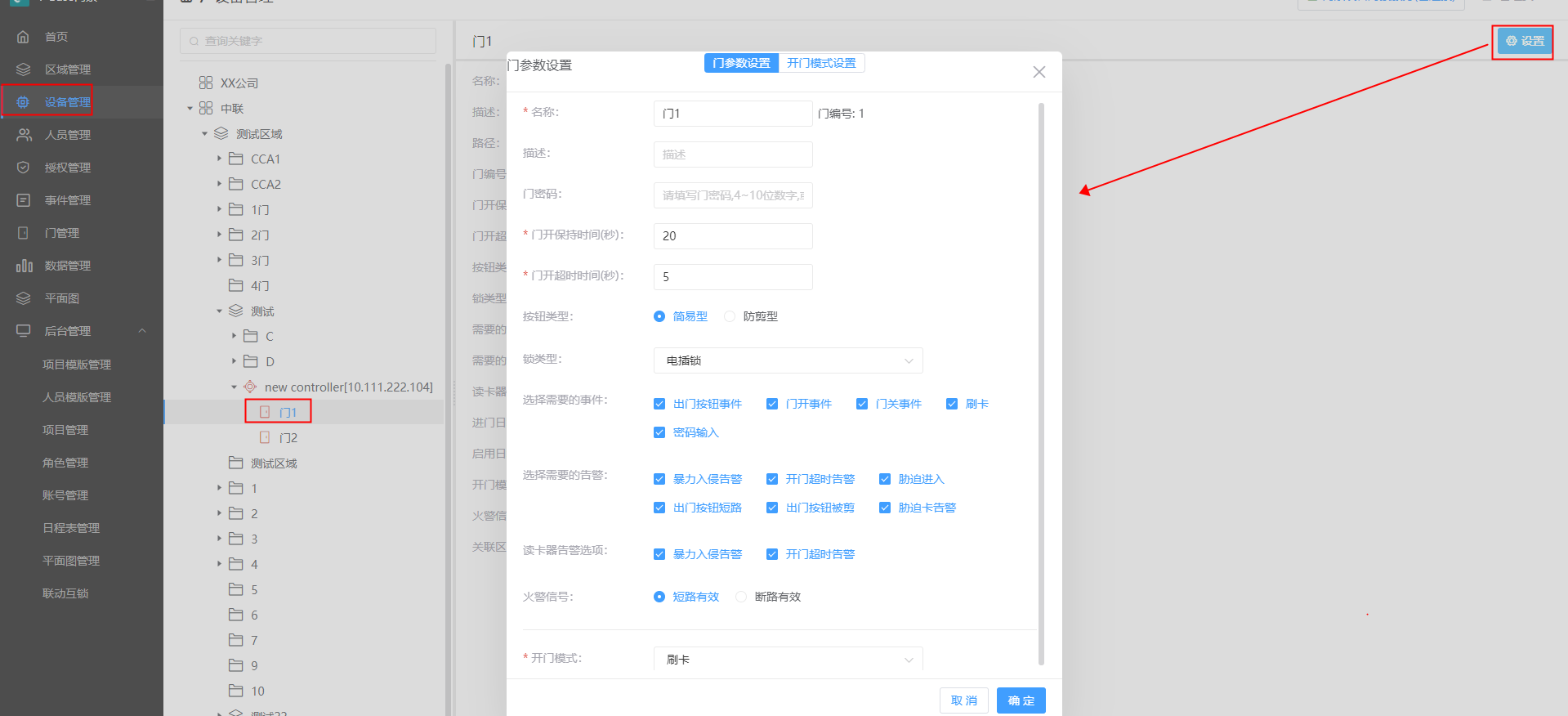Click the 人员管理 people icon
Screen dimensions: 1568x716
(24, 135)
